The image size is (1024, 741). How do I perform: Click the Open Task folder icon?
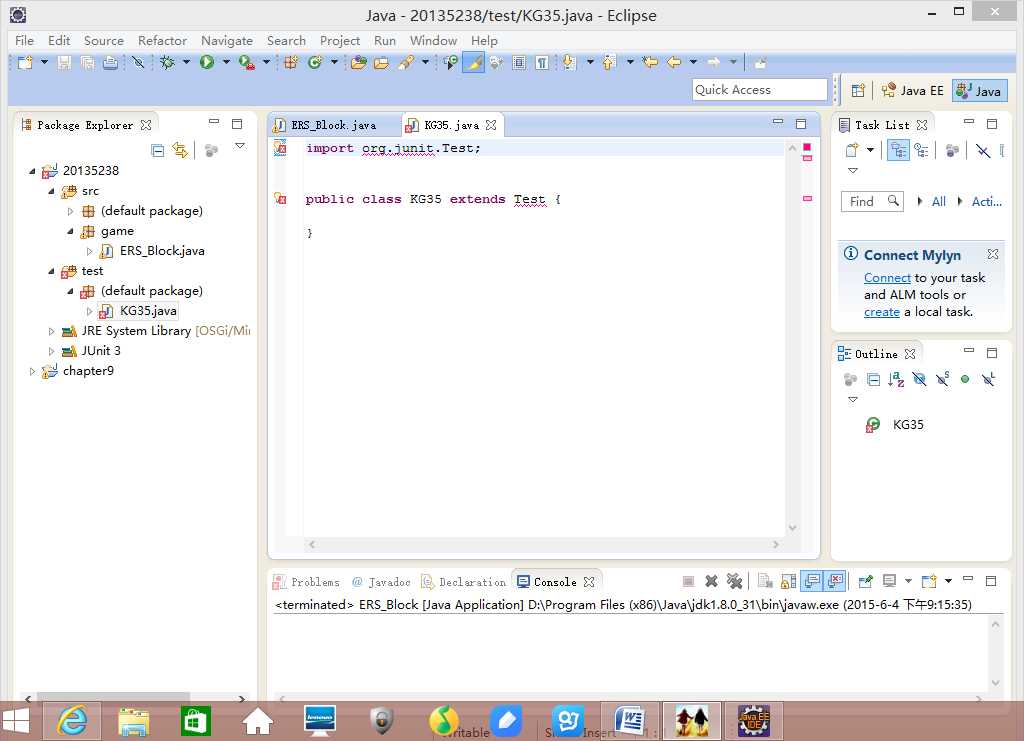(x=381, y=63)
